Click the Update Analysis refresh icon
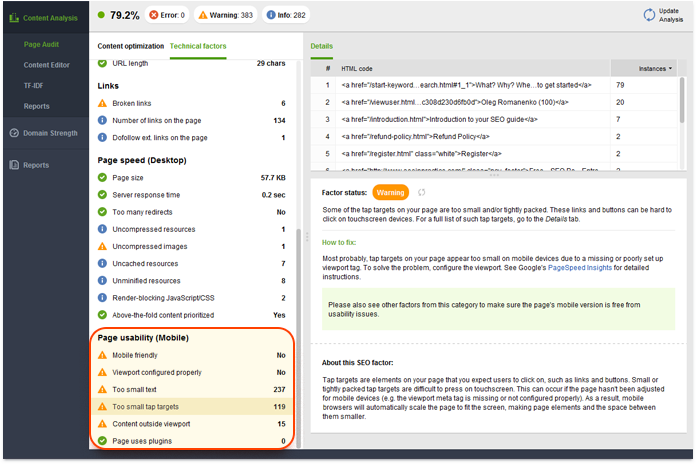Screen dimensions: 696x464 (649, 15)
